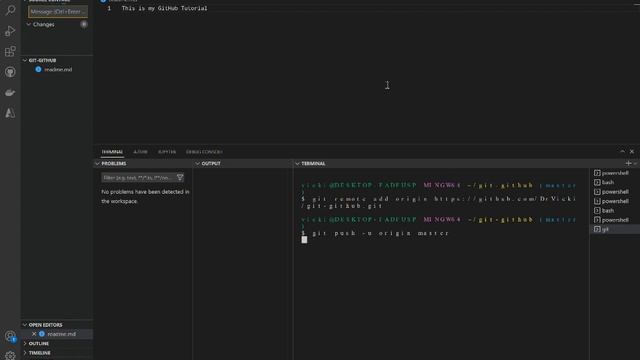Collapse the Output section header

[243, 163]
